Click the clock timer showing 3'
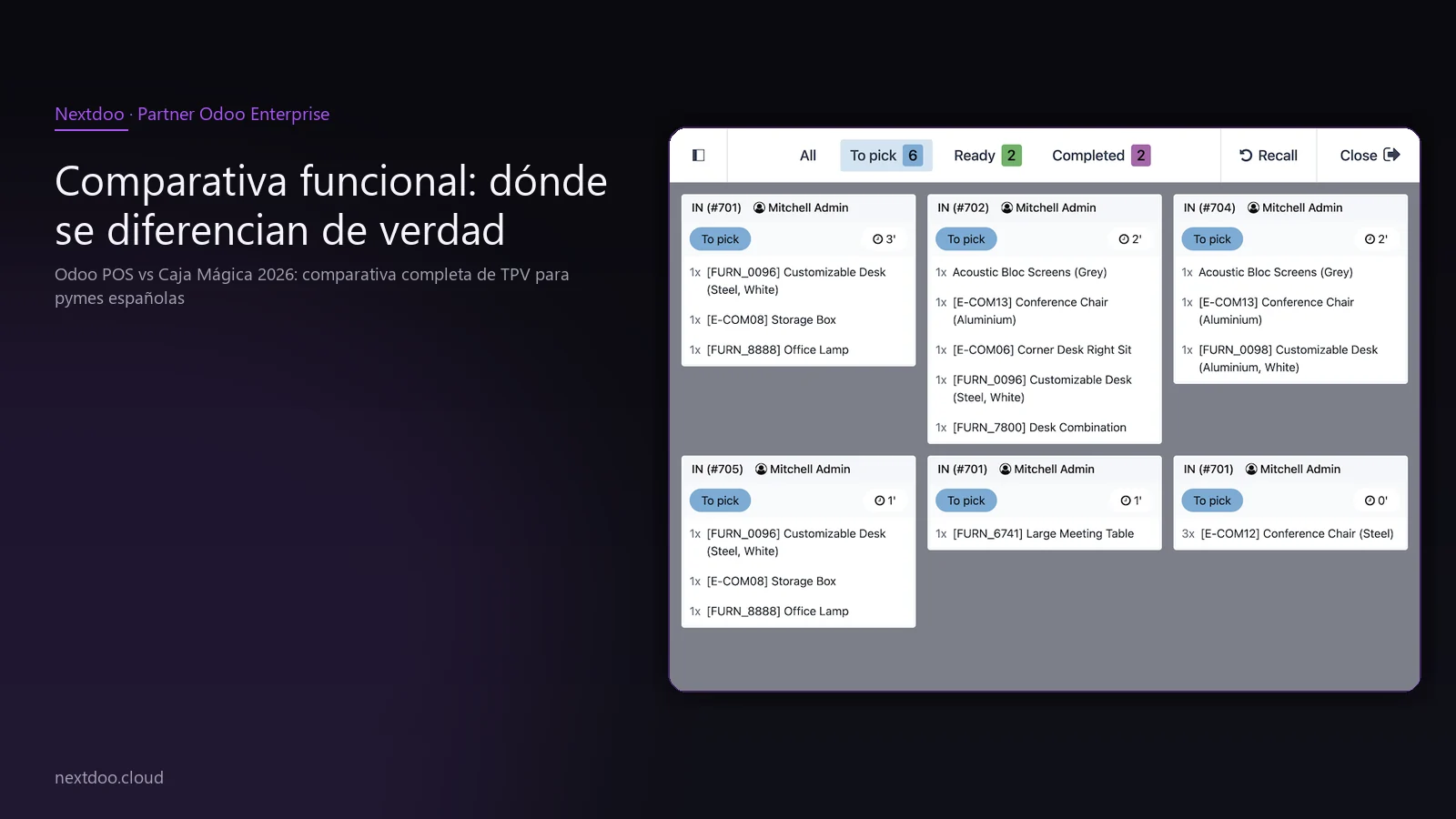The image size is (1456, 819). click(x=884, y=239)
